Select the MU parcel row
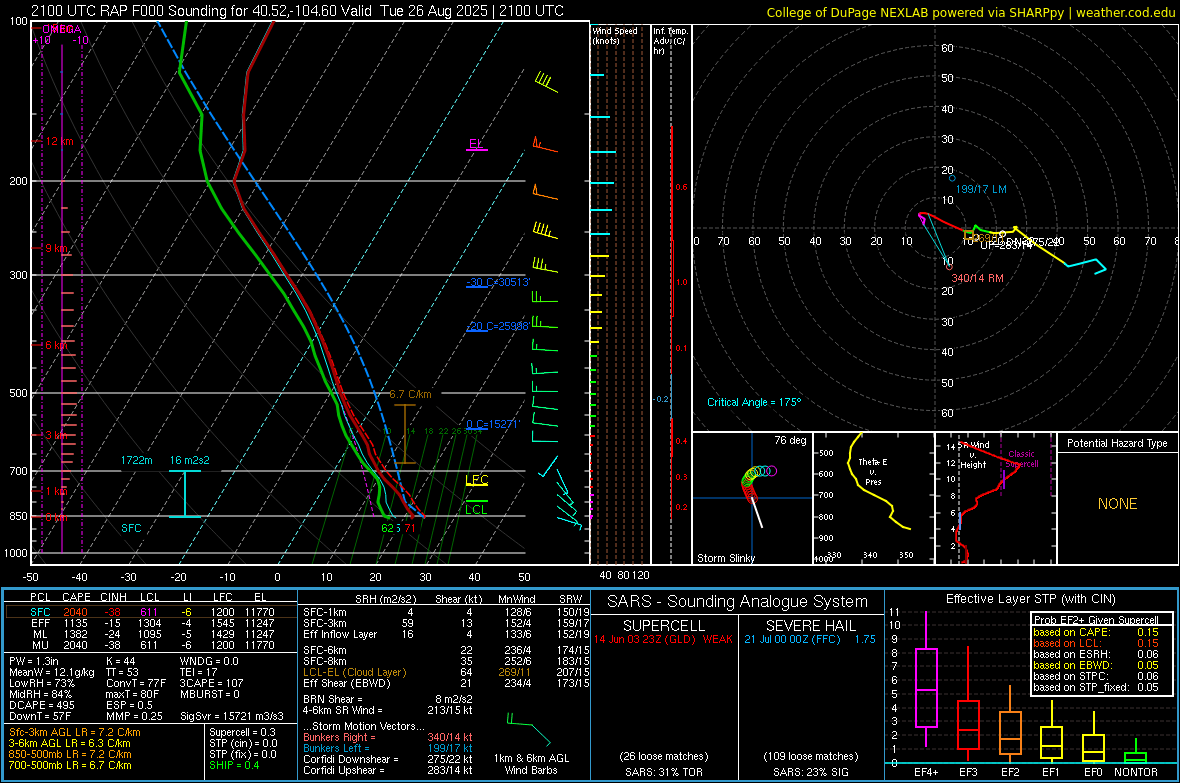 [x=151, y=645]
